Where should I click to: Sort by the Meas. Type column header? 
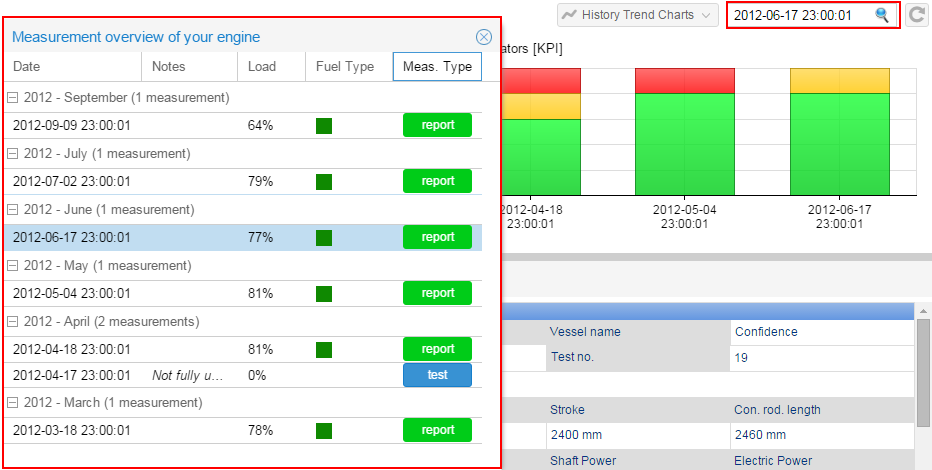point(437,67)
